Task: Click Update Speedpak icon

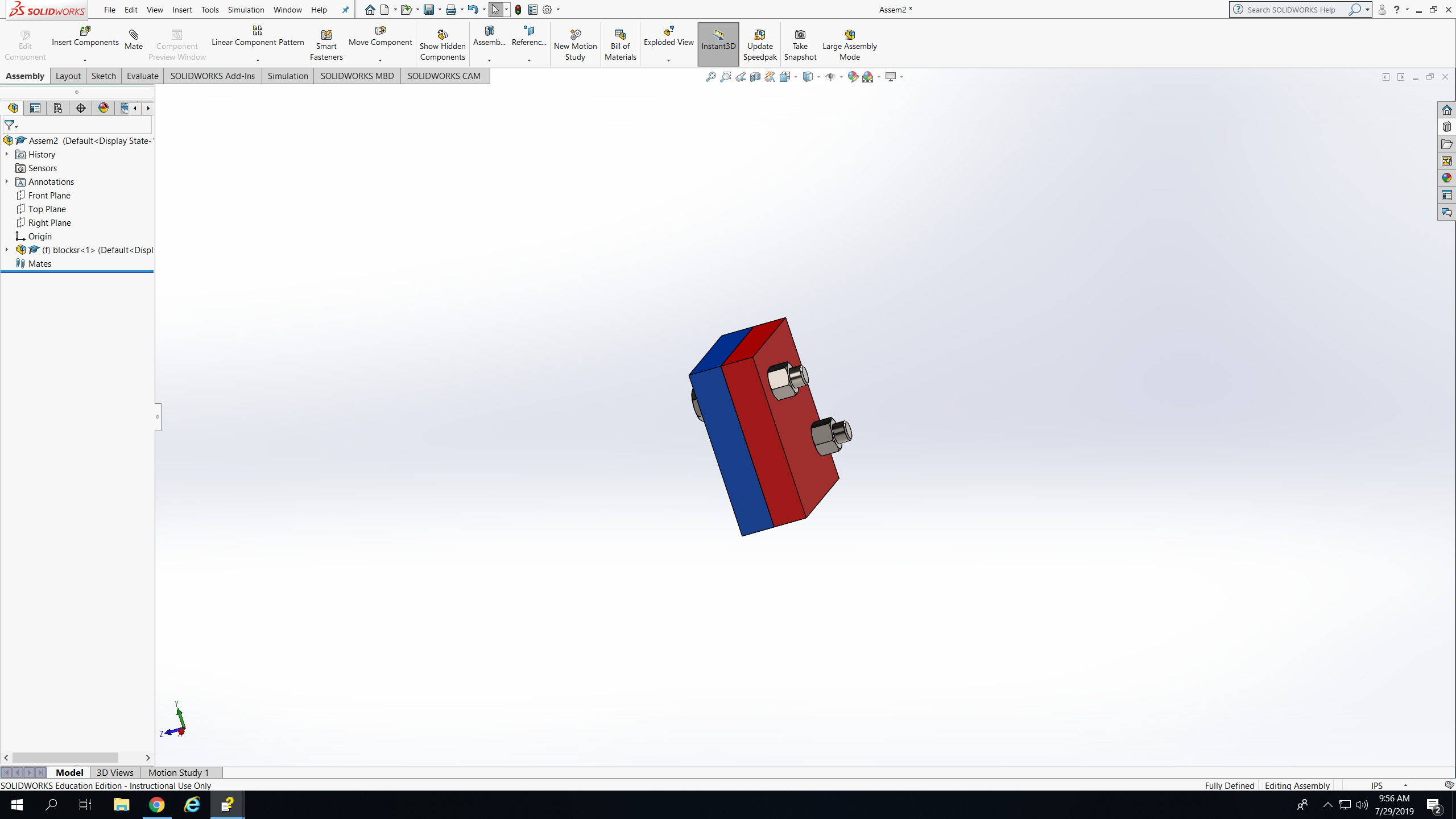Action: (x=759, y=45)
